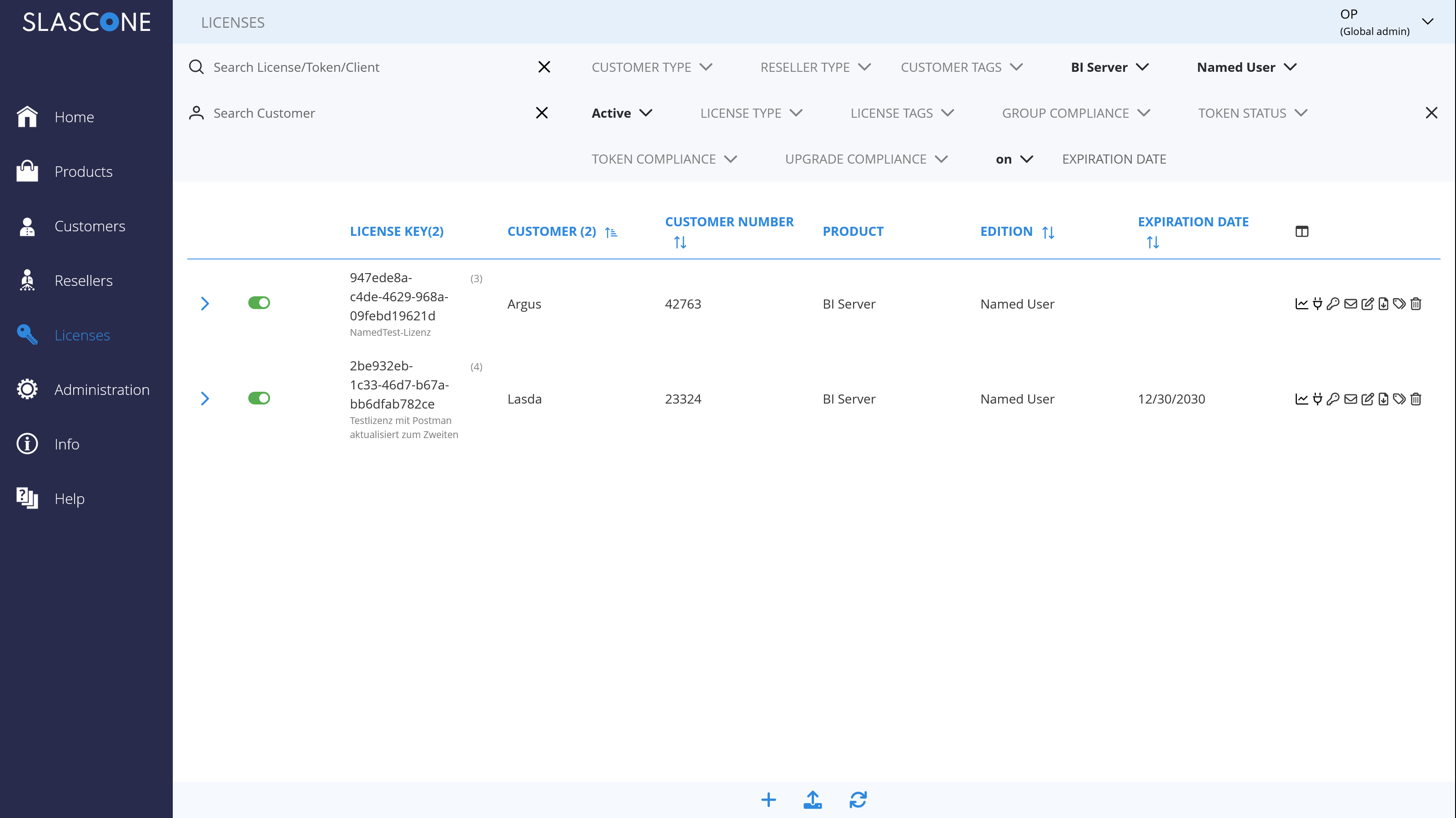The height and width of the screenshot is (818, 1456).
Task: Clear the License/Token/Client search with X
Action: point(544,67)
